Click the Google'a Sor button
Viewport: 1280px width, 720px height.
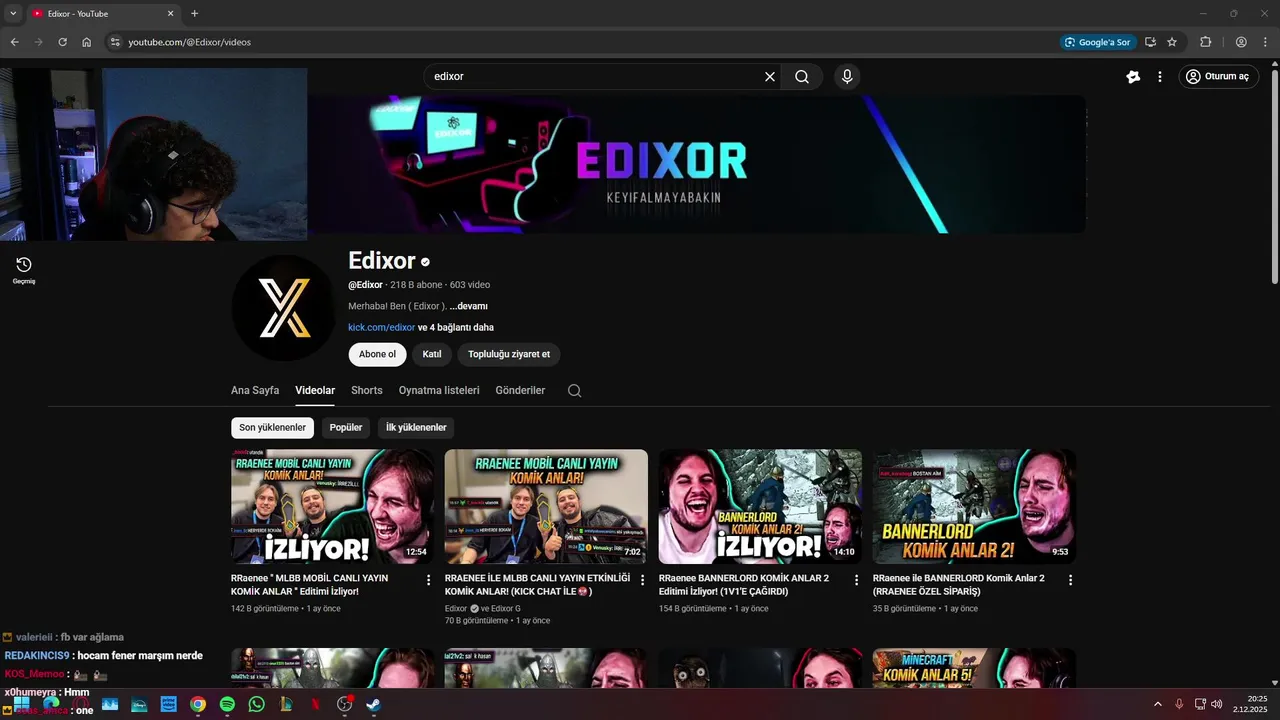(x=1098, y=42)
